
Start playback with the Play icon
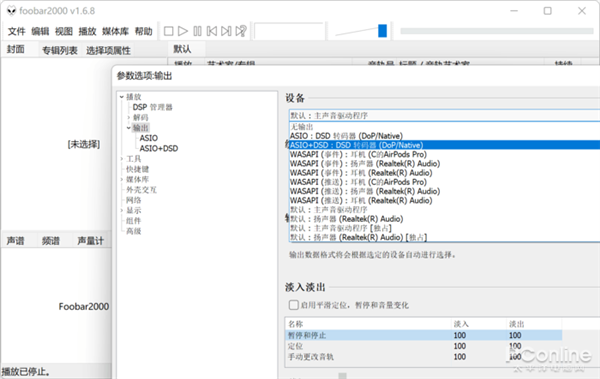click(x=183, y=31)
